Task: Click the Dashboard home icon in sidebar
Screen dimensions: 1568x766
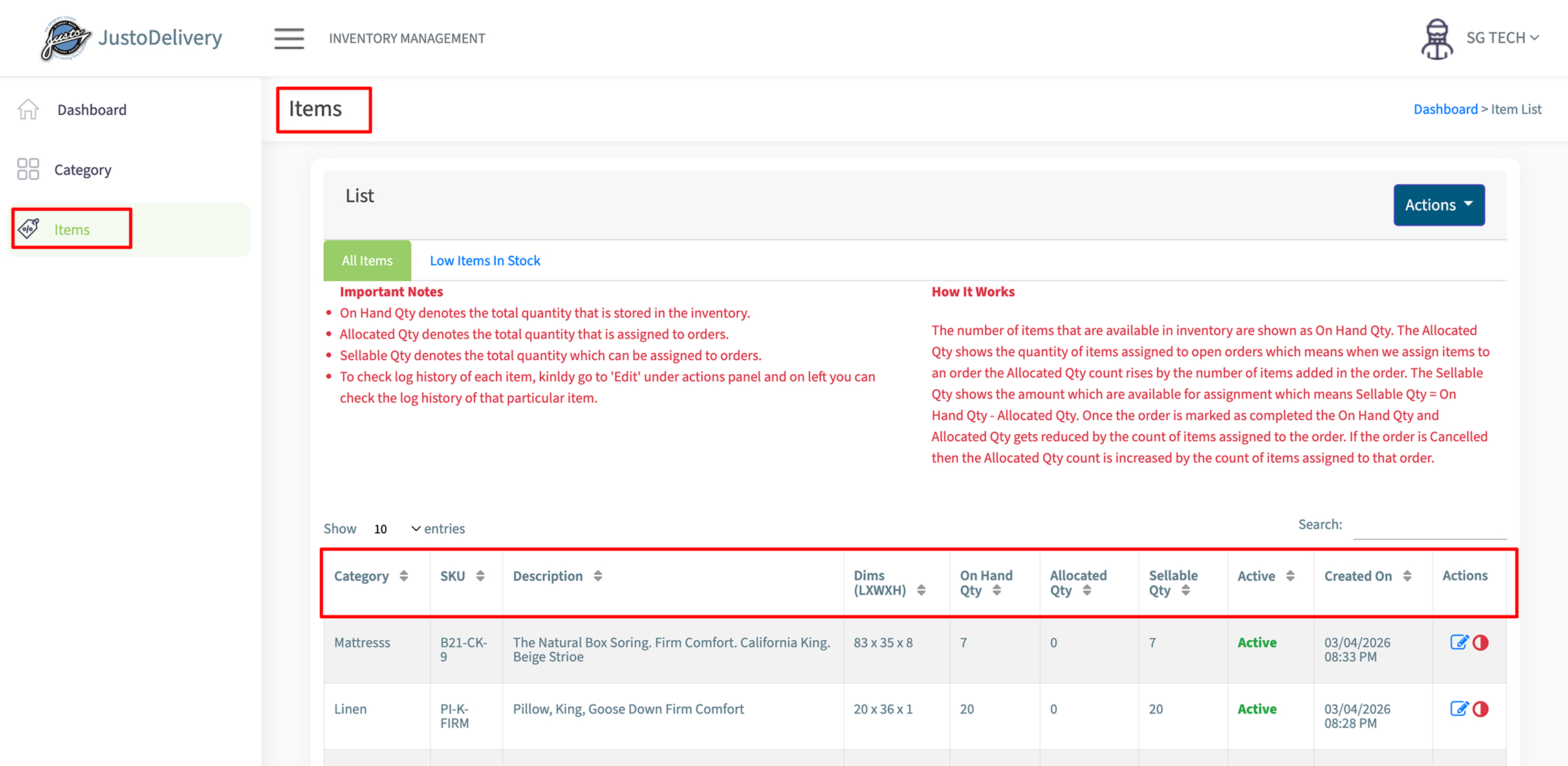Action: point(28,109)
